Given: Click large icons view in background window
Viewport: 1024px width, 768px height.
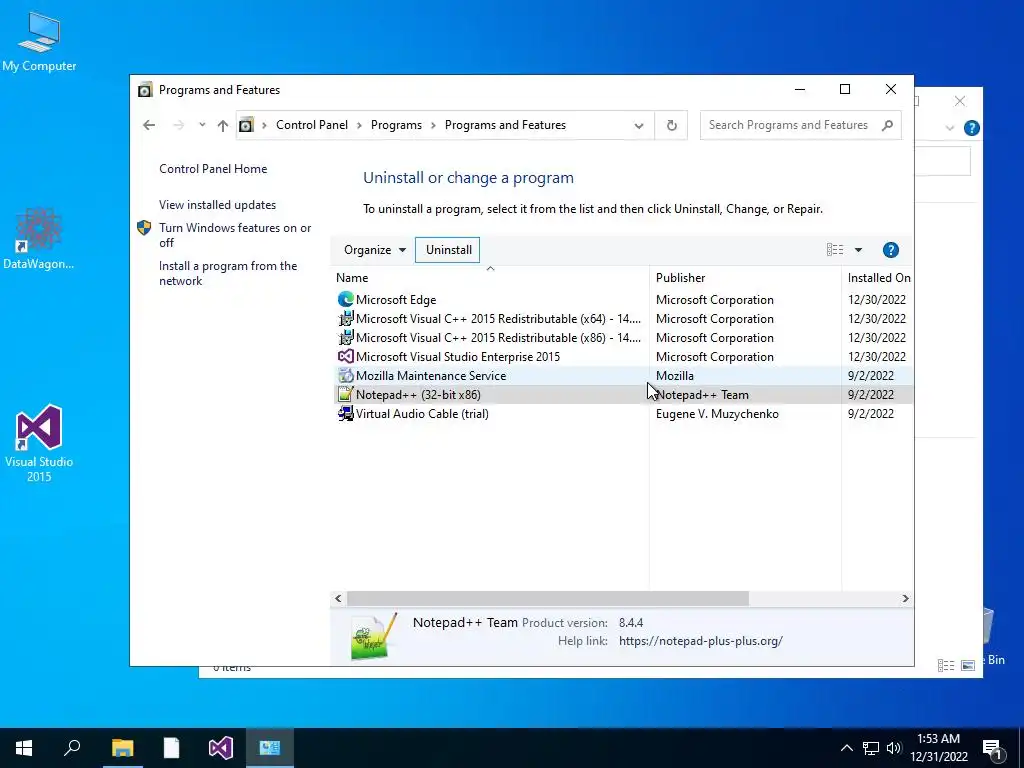Looking at the screenshot, I should (x=968, y=665).
